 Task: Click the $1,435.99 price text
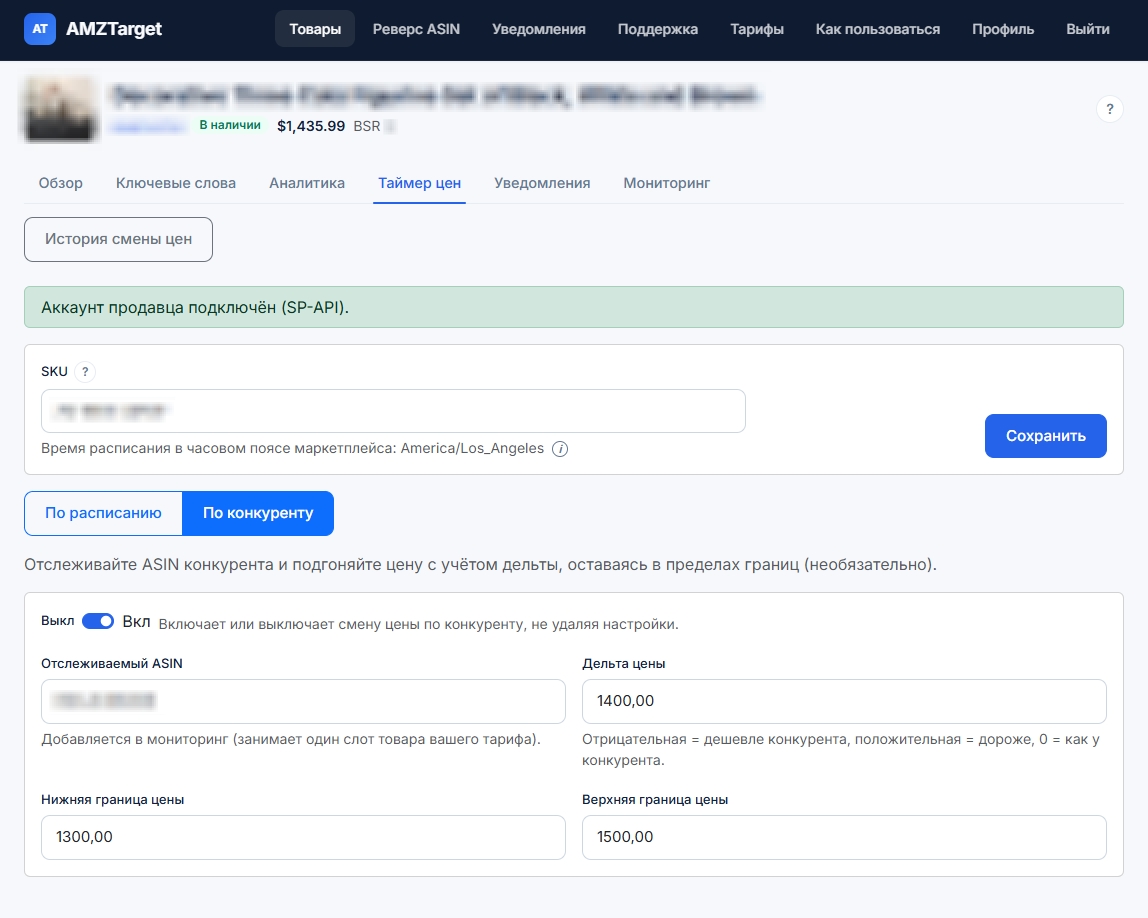311,126
